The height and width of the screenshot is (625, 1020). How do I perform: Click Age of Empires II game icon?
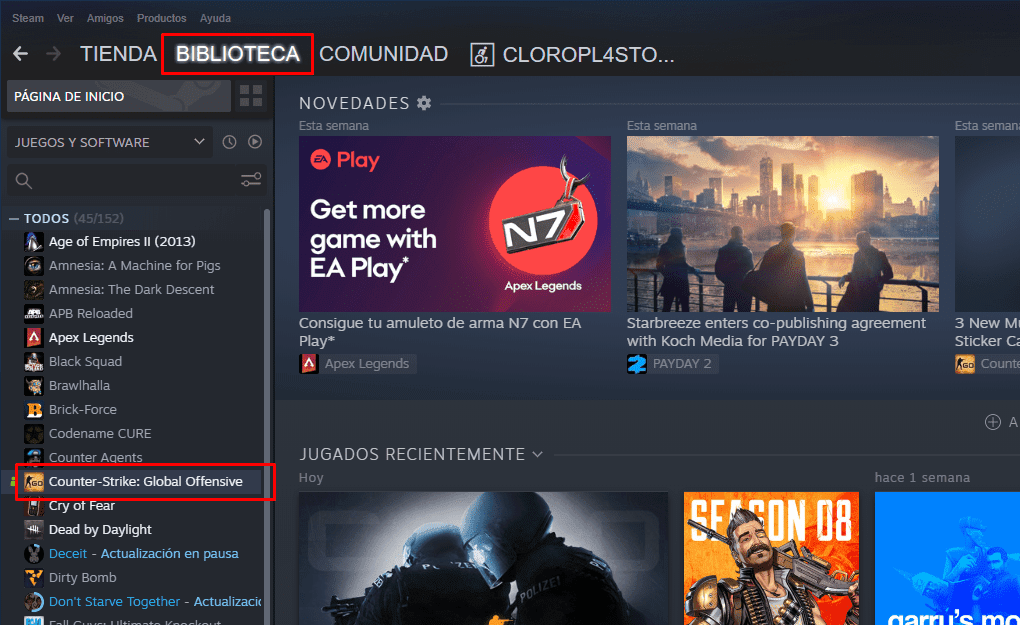pos(34,241)
